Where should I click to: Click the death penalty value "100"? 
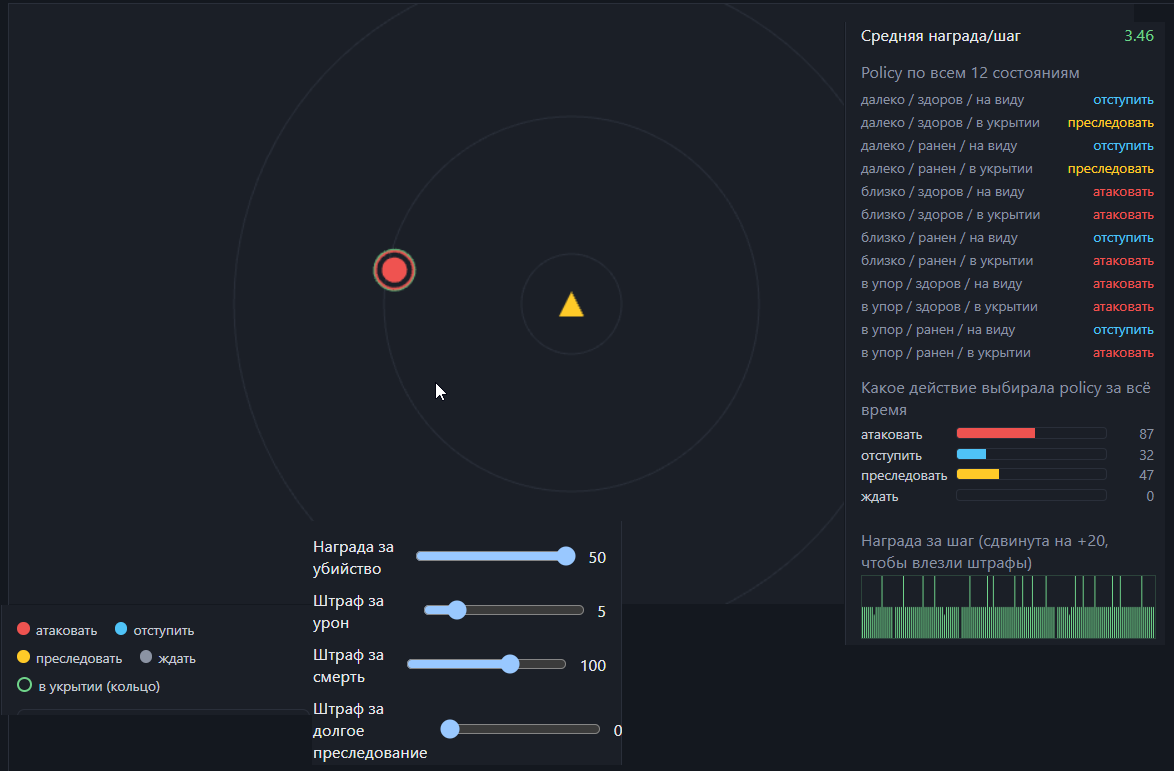tap(593, 665)
